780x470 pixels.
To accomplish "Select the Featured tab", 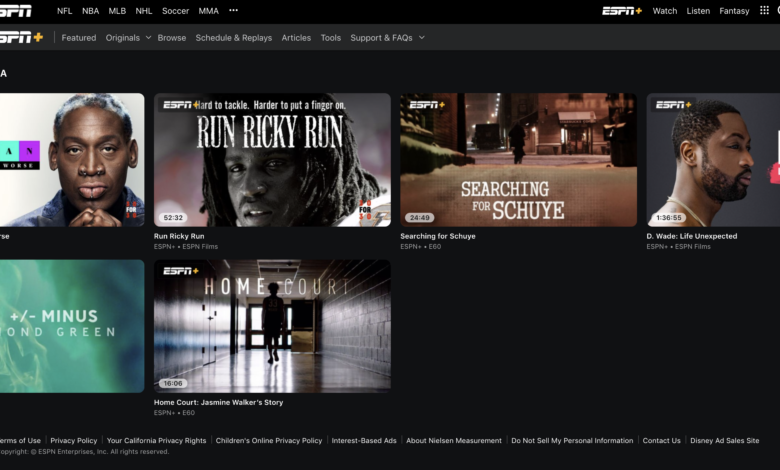I will (79, 38).
